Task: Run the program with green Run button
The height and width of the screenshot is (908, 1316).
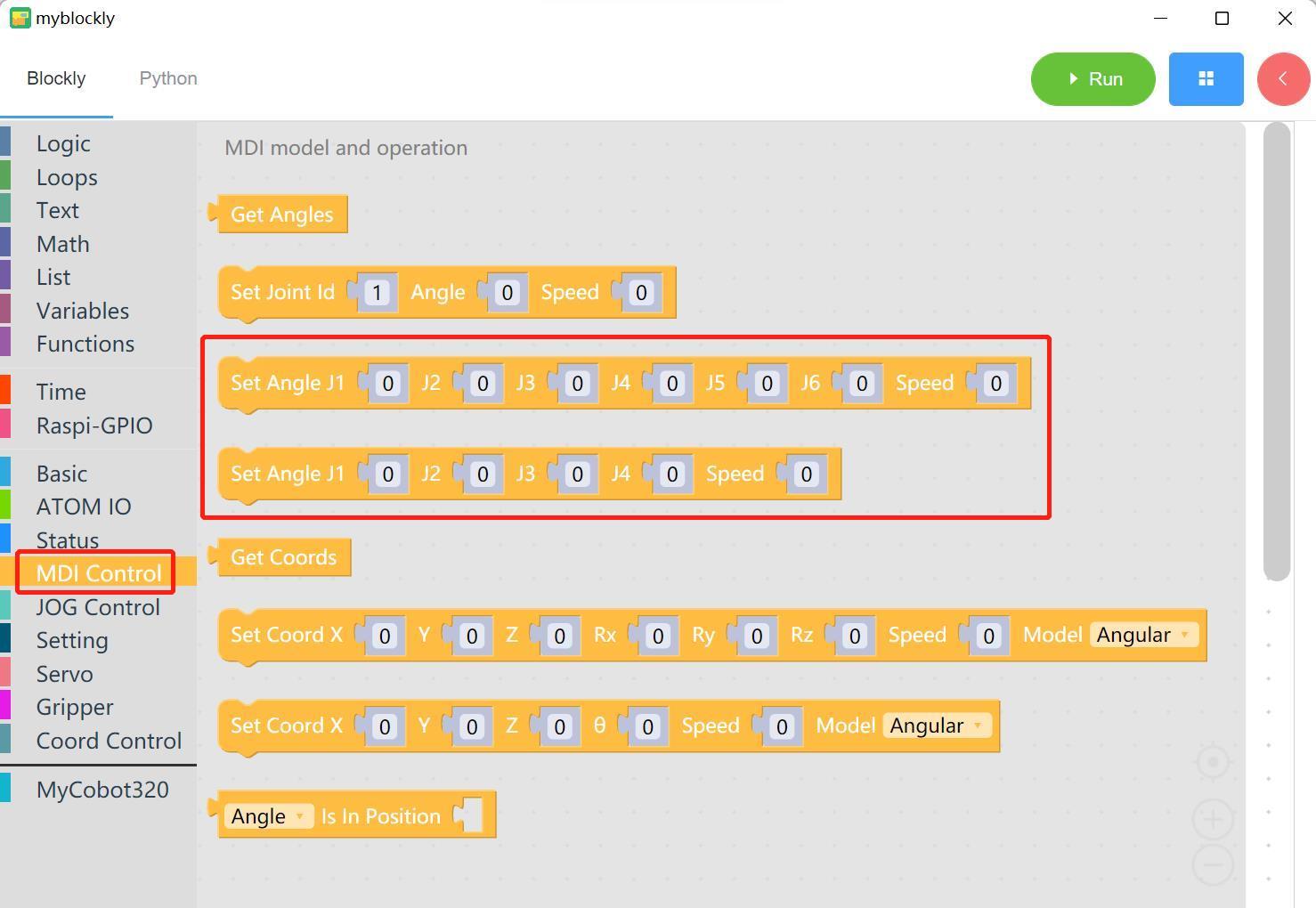Action: coord(1093,79)
